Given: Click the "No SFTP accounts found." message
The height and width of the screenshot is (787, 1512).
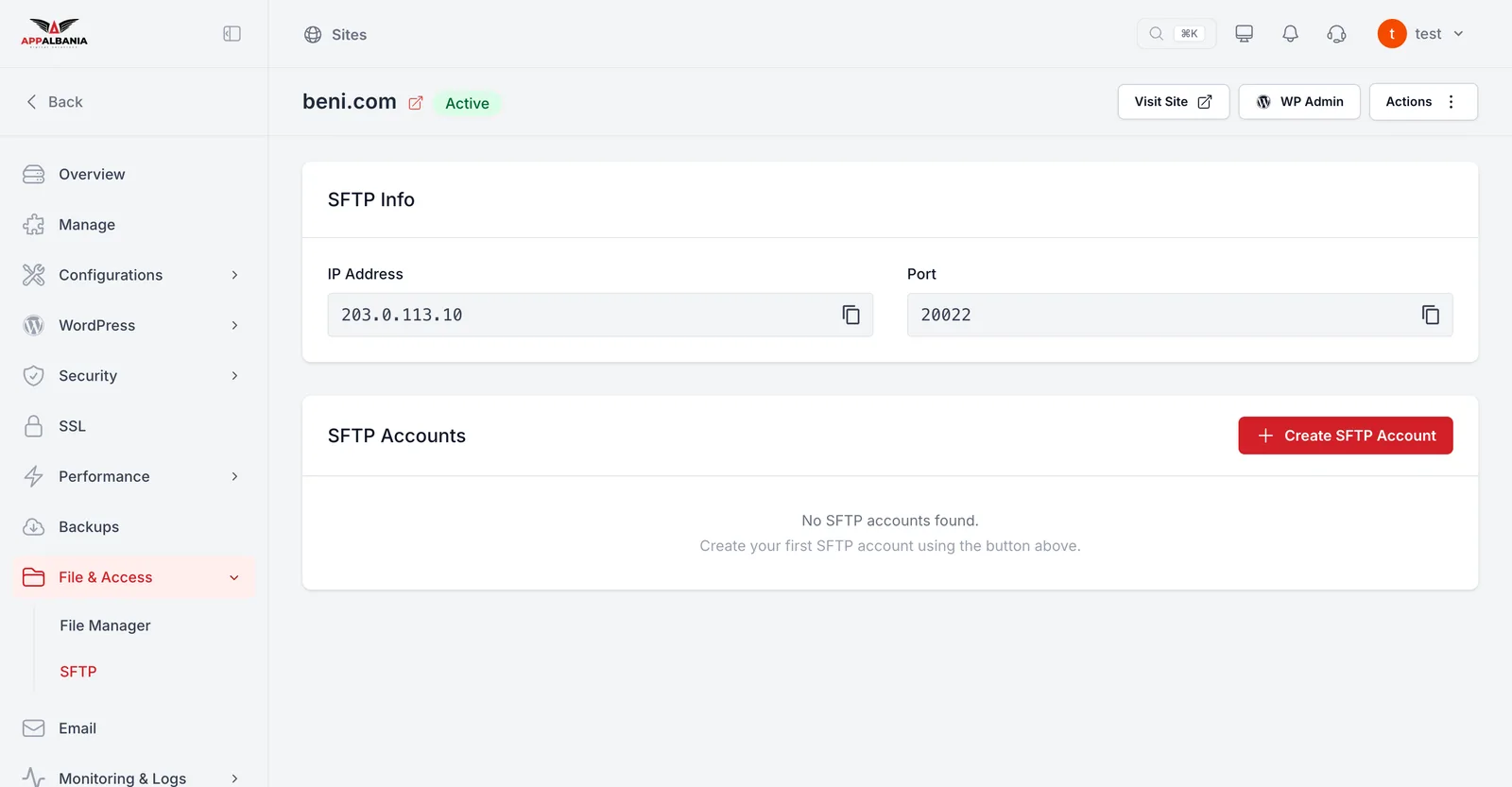Looking at the screenshot, I should pos(890,521).
